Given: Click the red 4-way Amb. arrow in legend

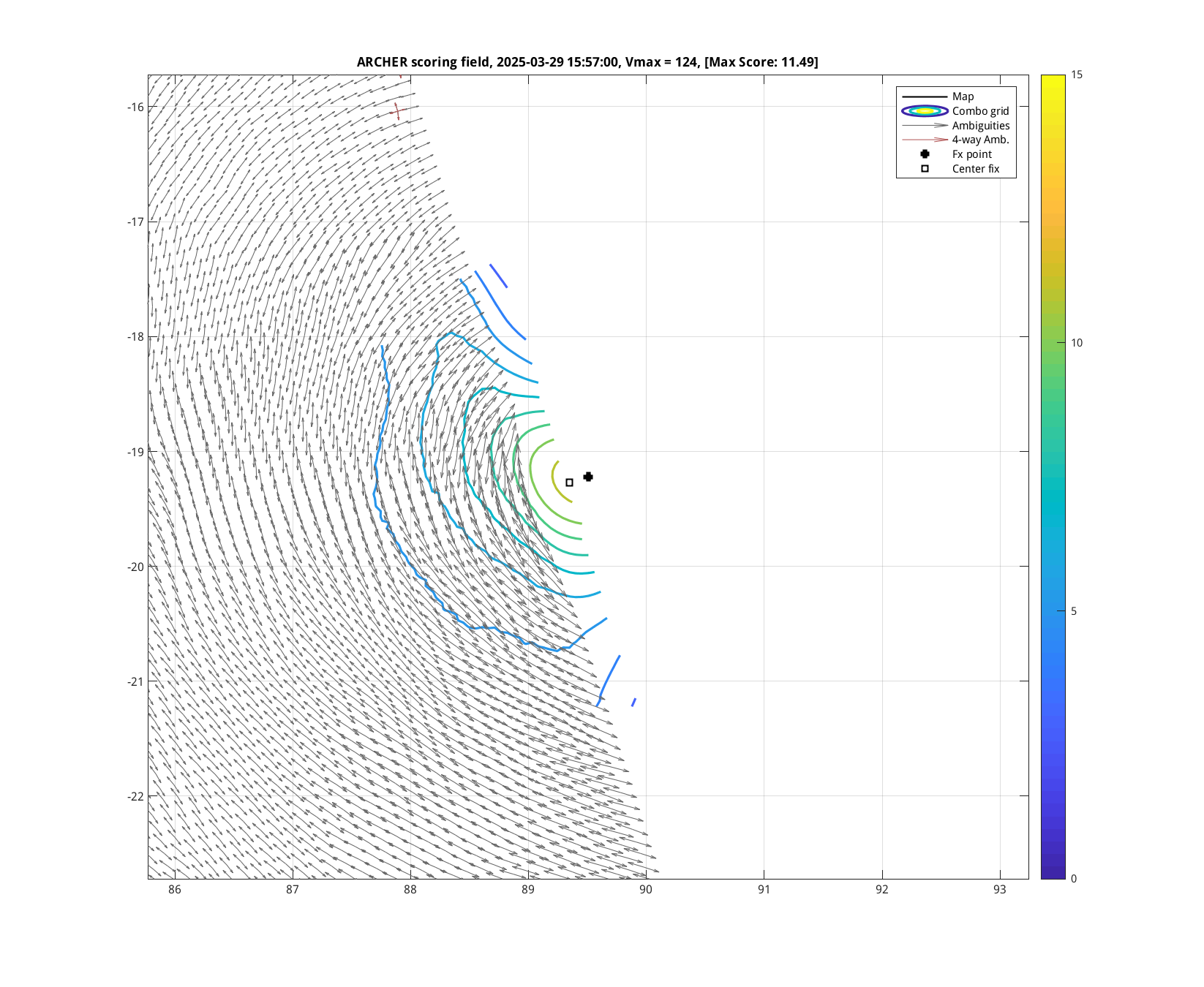Looking at the screenshot, I should pos(925,140).
